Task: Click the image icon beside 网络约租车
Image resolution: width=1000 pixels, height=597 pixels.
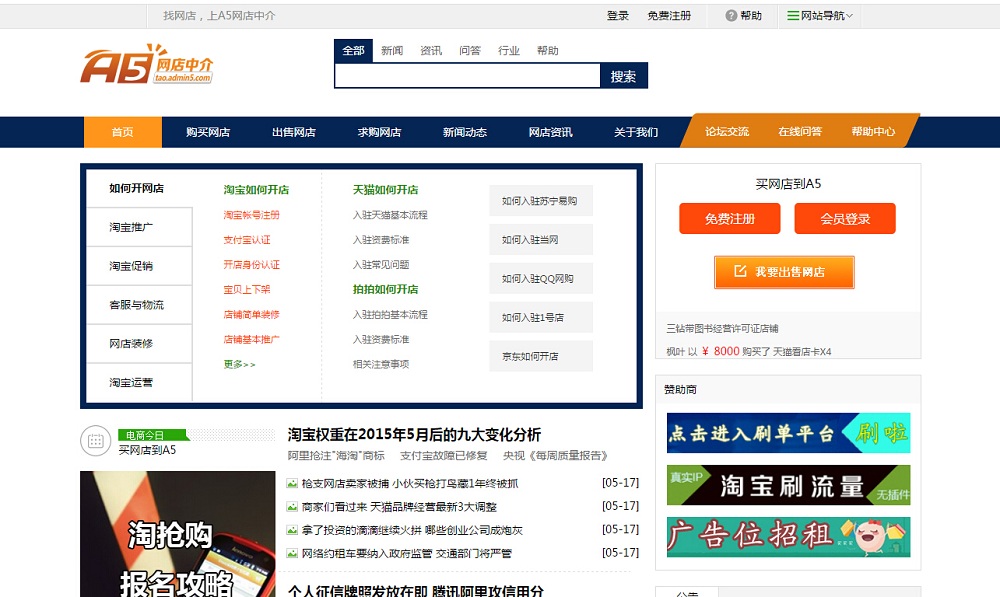Action: [x=292, y=554]
